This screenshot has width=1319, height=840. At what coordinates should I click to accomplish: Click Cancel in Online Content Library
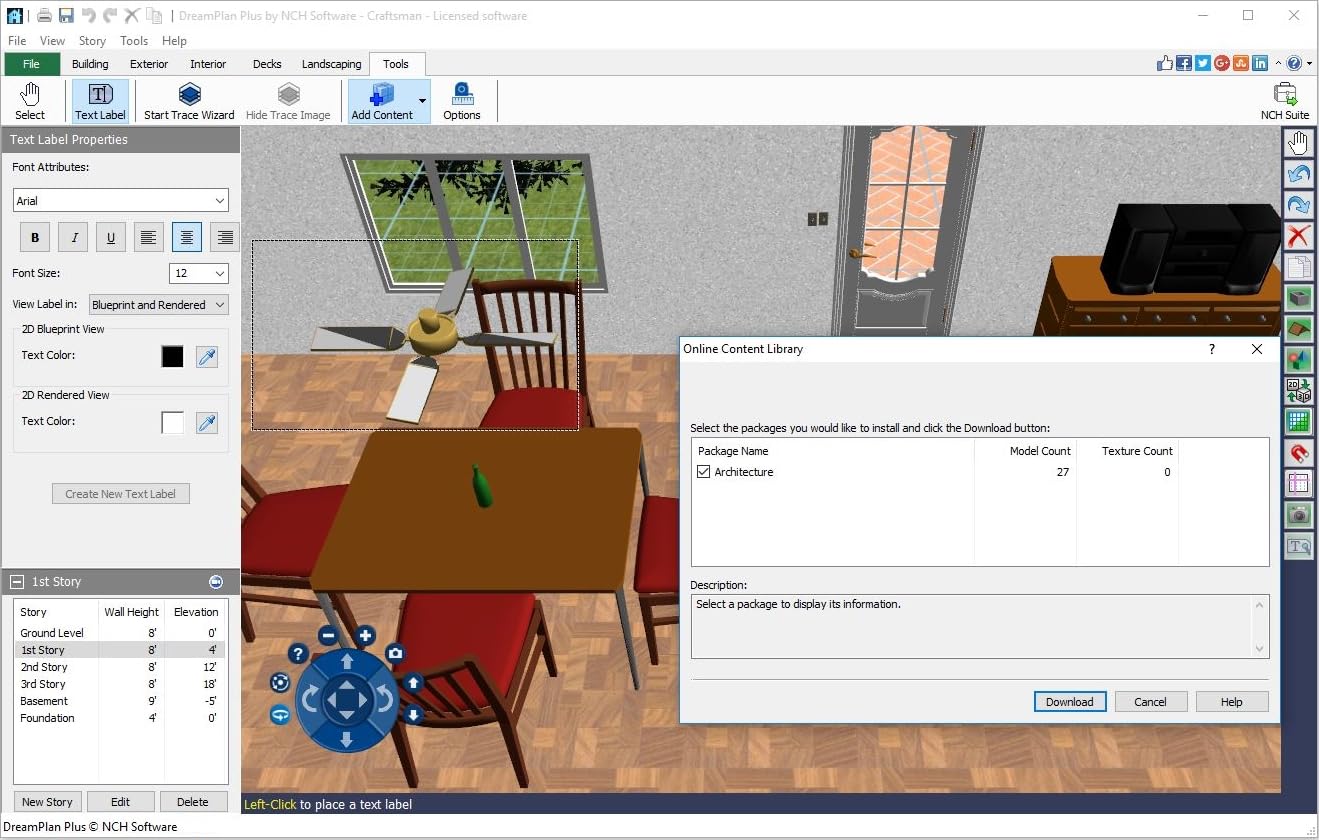point(1151,702)
